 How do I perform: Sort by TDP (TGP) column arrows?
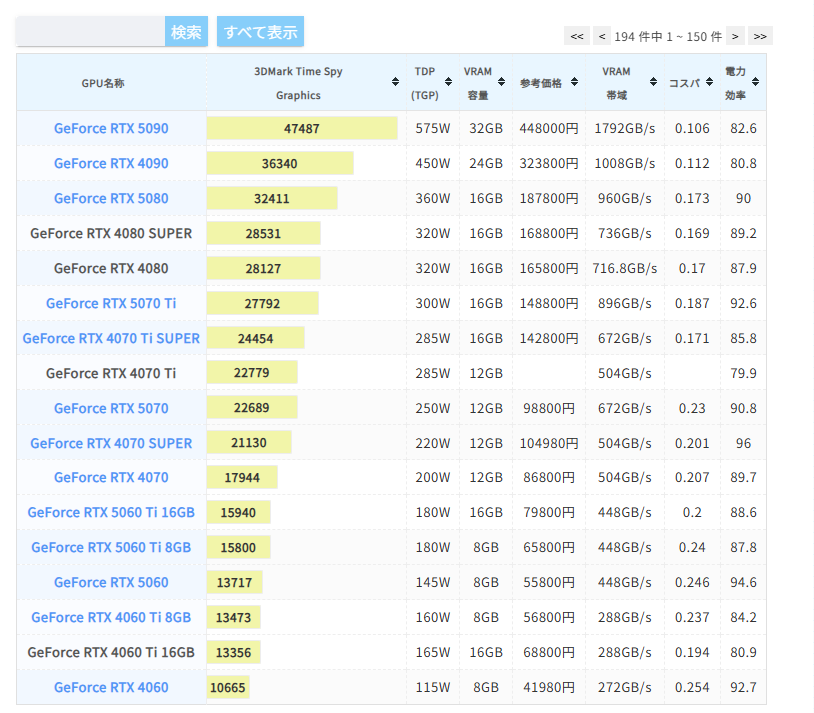[x=449, y=82]
